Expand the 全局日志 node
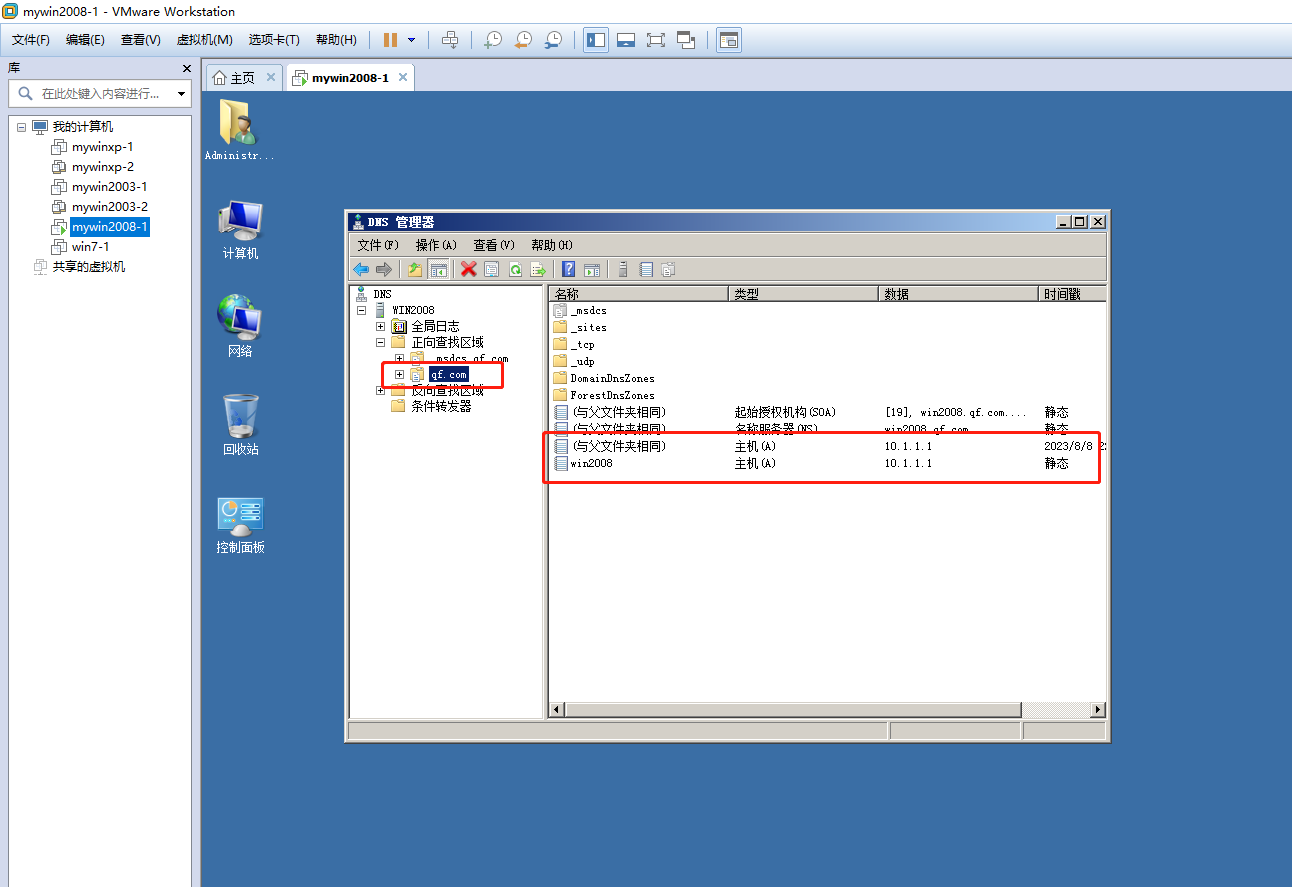The height and width of the screenshot is (887, 1292). pos(380,327)
